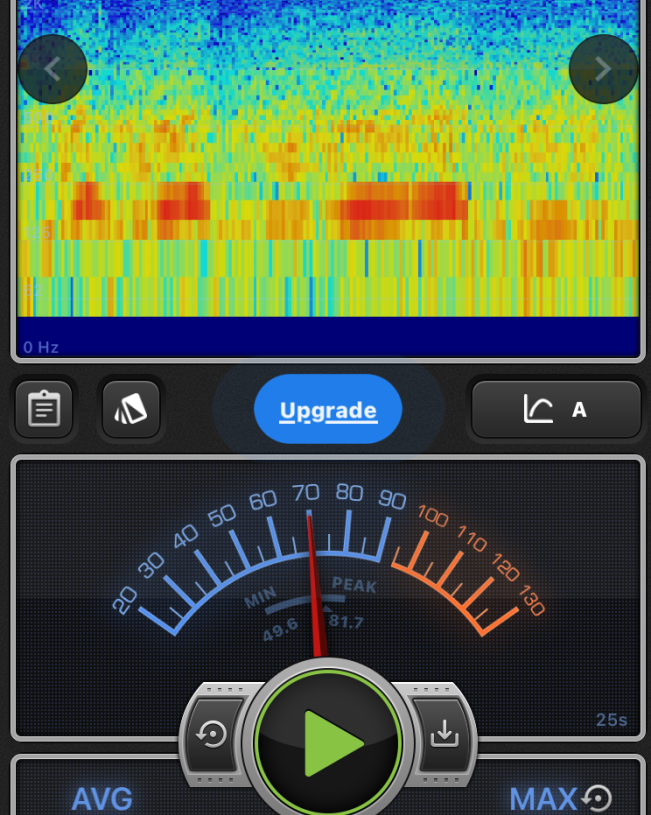Tap the 0 Hz frequency axis label
Viewport: 651px width, 815px height.
click(x=41, y=347)
